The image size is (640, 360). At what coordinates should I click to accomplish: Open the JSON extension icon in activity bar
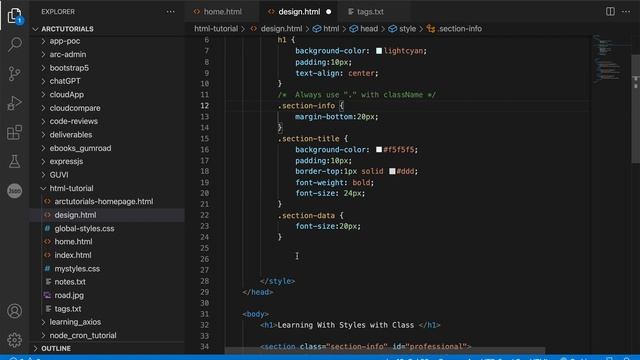pos(15,191)
